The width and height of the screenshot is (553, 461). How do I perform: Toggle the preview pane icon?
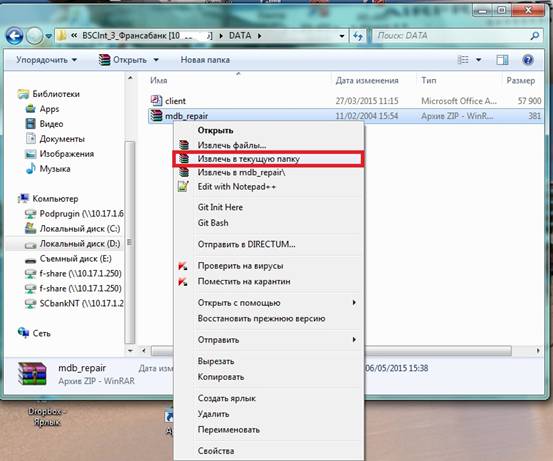[502, 60]
